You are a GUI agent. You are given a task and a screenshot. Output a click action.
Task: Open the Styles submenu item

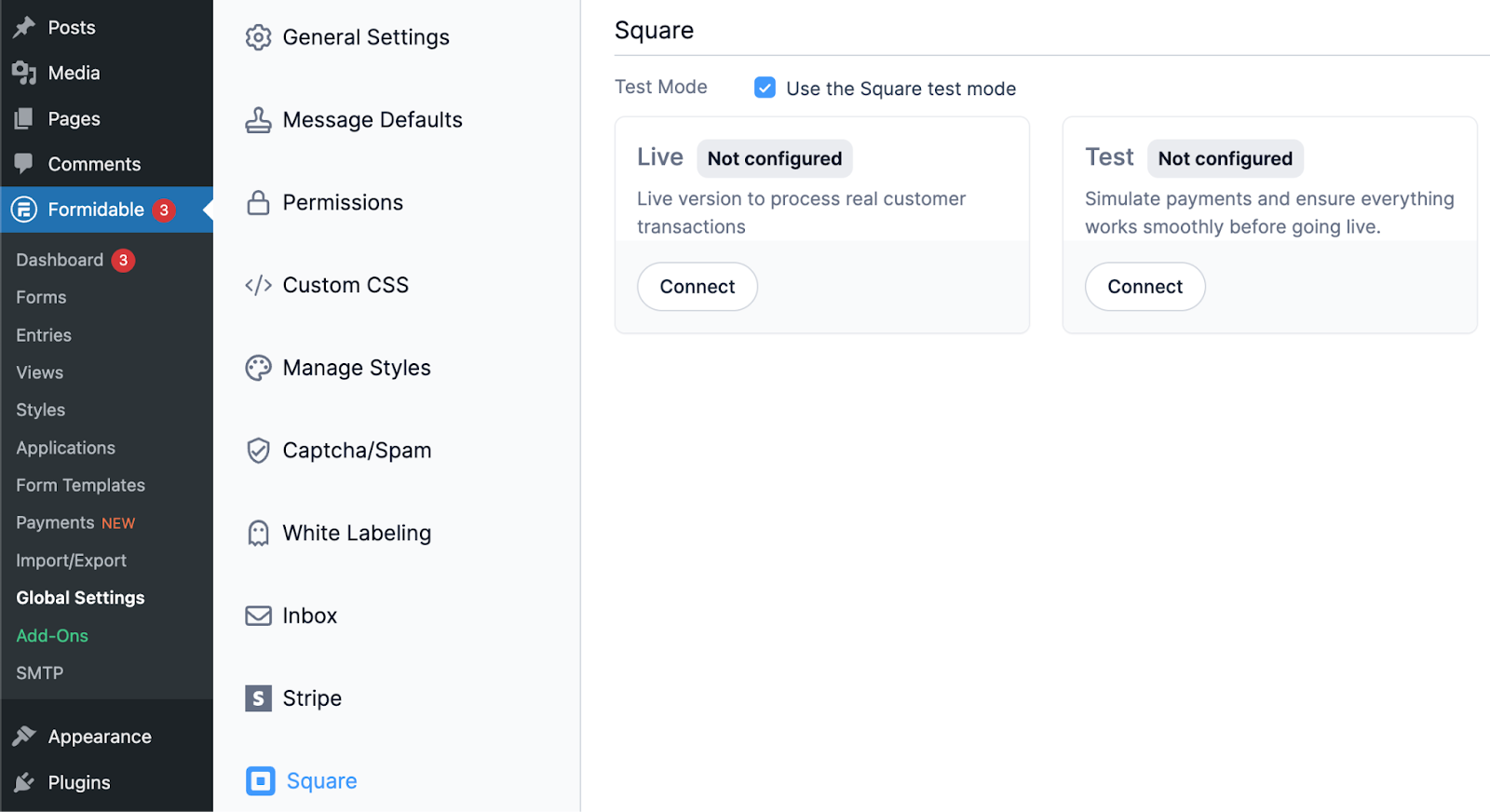41,410
